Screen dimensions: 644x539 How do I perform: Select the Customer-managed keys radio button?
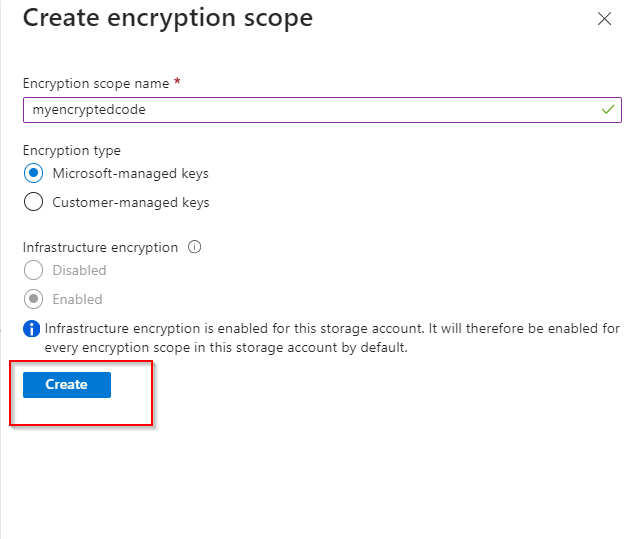(x=33, y=203)
